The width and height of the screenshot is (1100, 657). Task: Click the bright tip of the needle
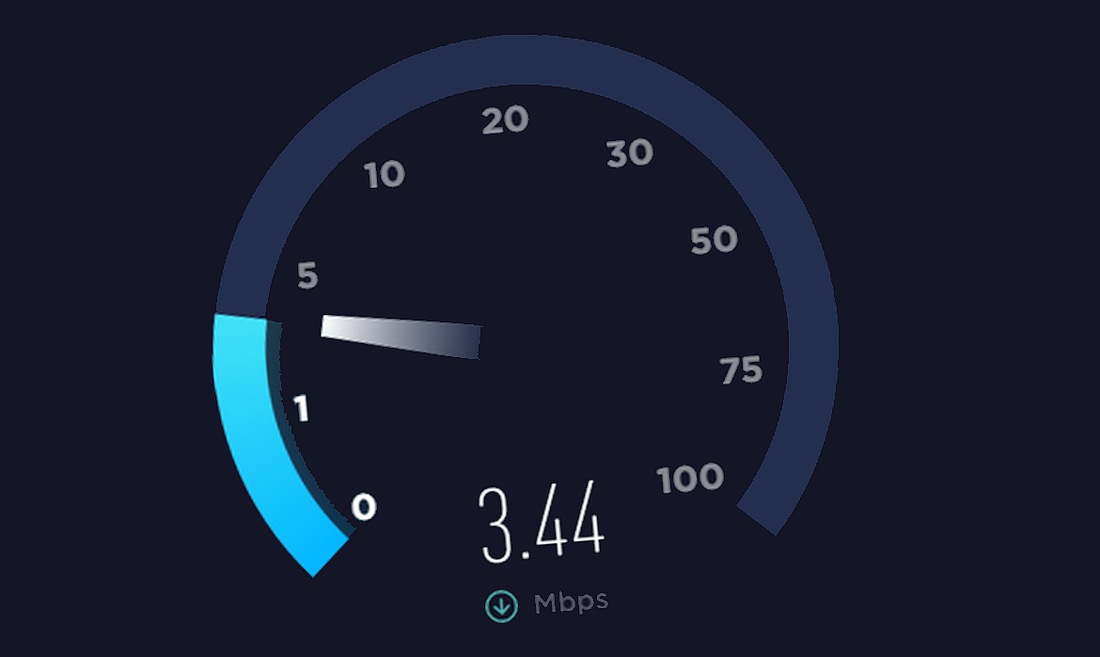tap(331, 327)
